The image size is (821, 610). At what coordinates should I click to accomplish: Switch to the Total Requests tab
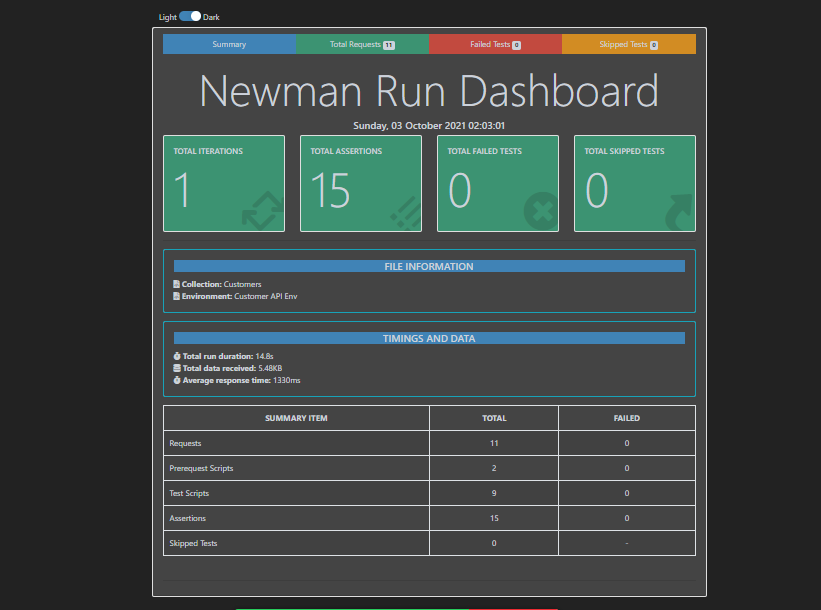click(x=362, y=44)
